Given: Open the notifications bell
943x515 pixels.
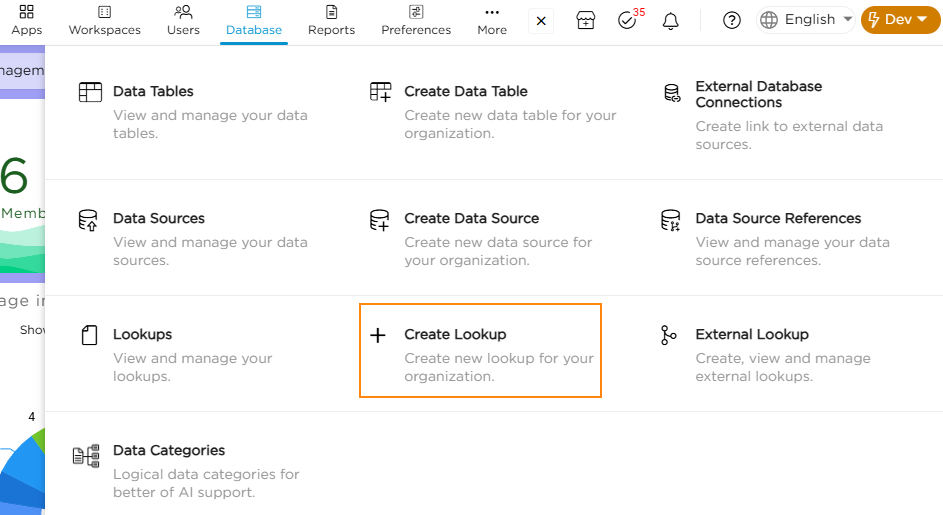Looking at the screenshot, I should pos(670,20).
